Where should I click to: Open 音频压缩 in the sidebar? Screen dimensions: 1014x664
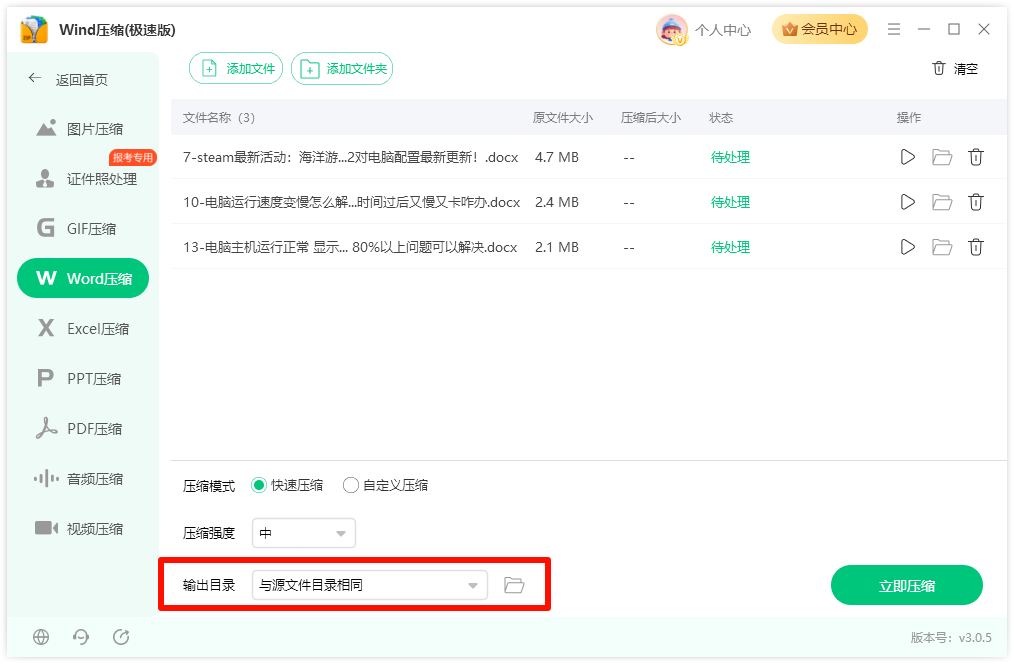point(83,478)
